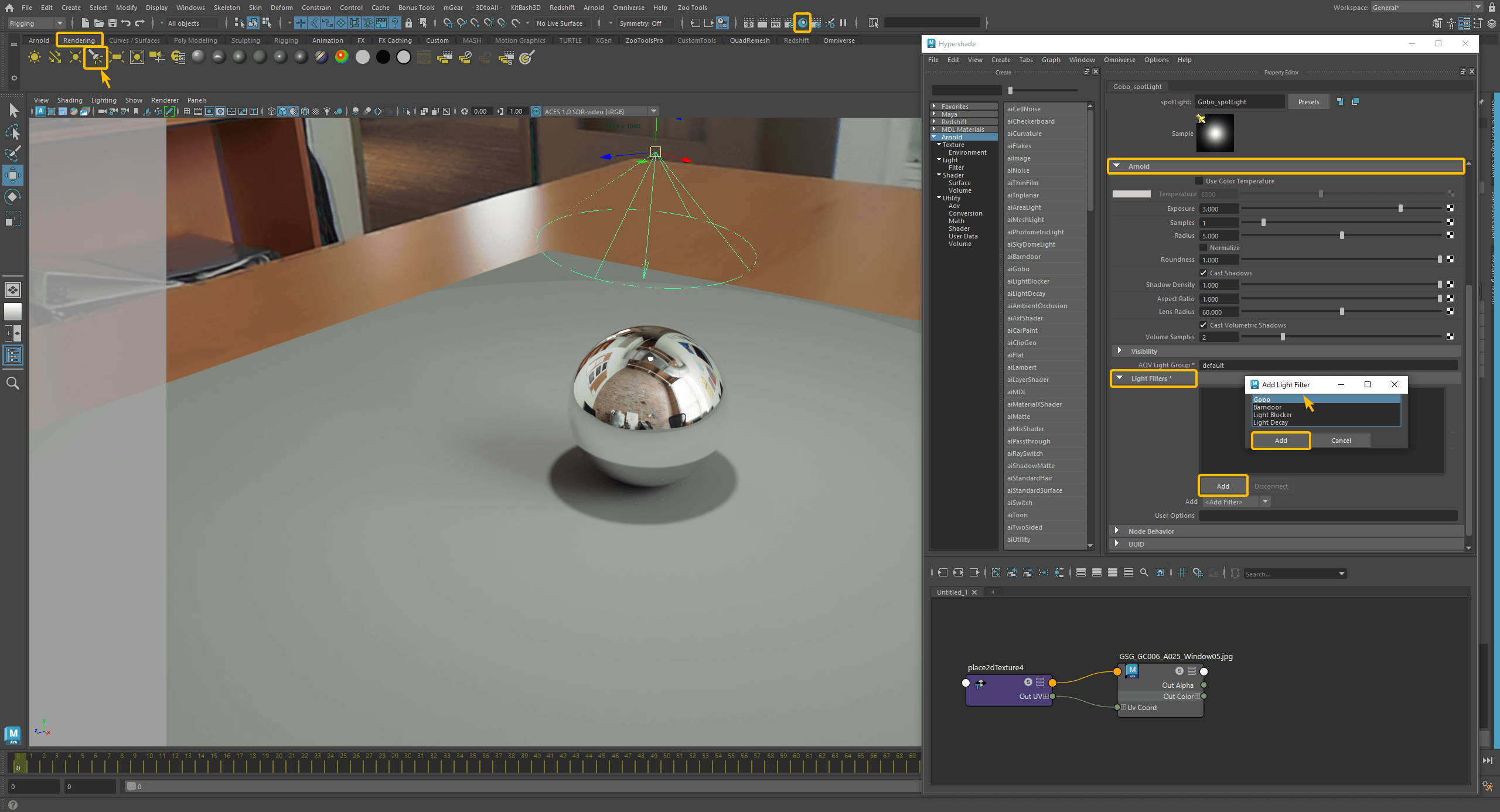
Task: Click the point light shelf icon
Action: 75,57
